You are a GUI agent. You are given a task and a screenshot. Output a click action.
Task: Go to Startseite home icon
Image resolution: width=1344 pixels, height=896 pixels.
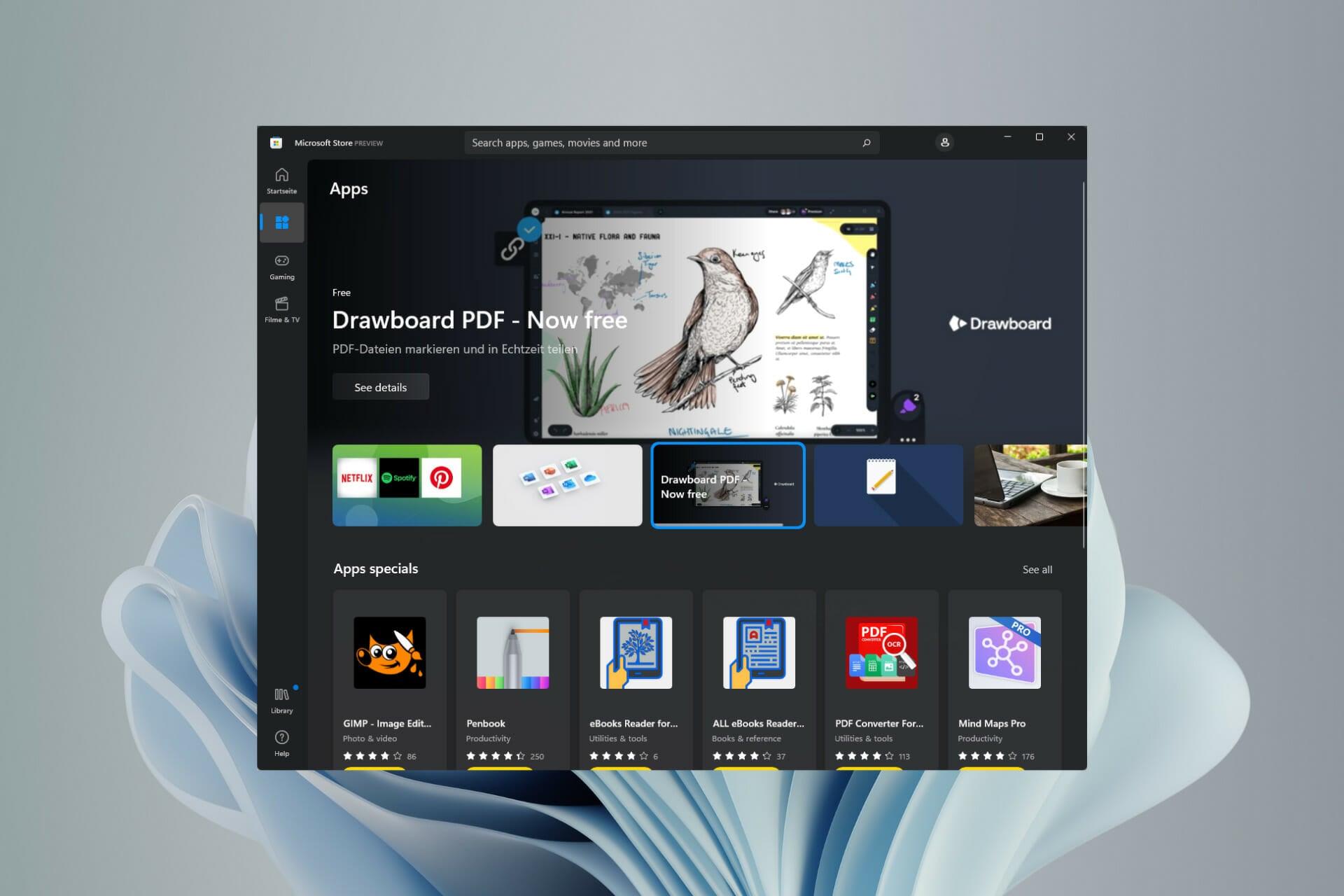(281, 179)
